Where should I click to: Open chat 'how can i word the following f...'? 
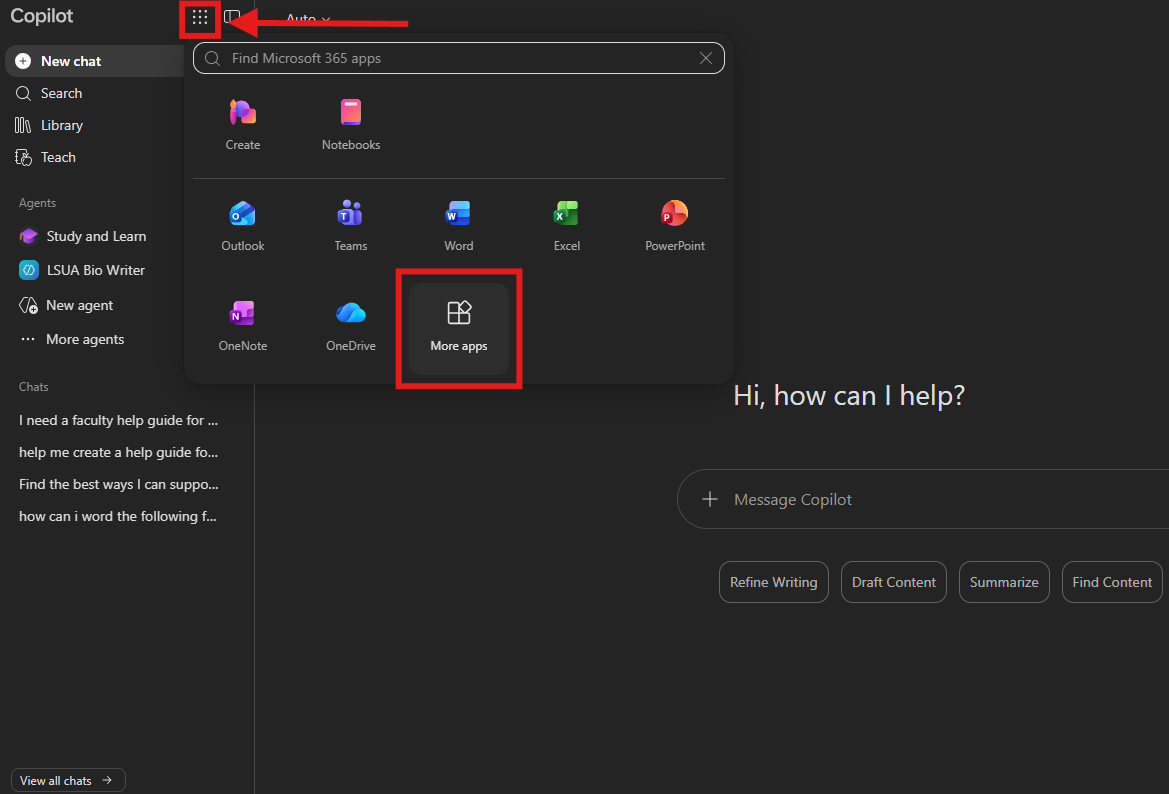(118, 517)
